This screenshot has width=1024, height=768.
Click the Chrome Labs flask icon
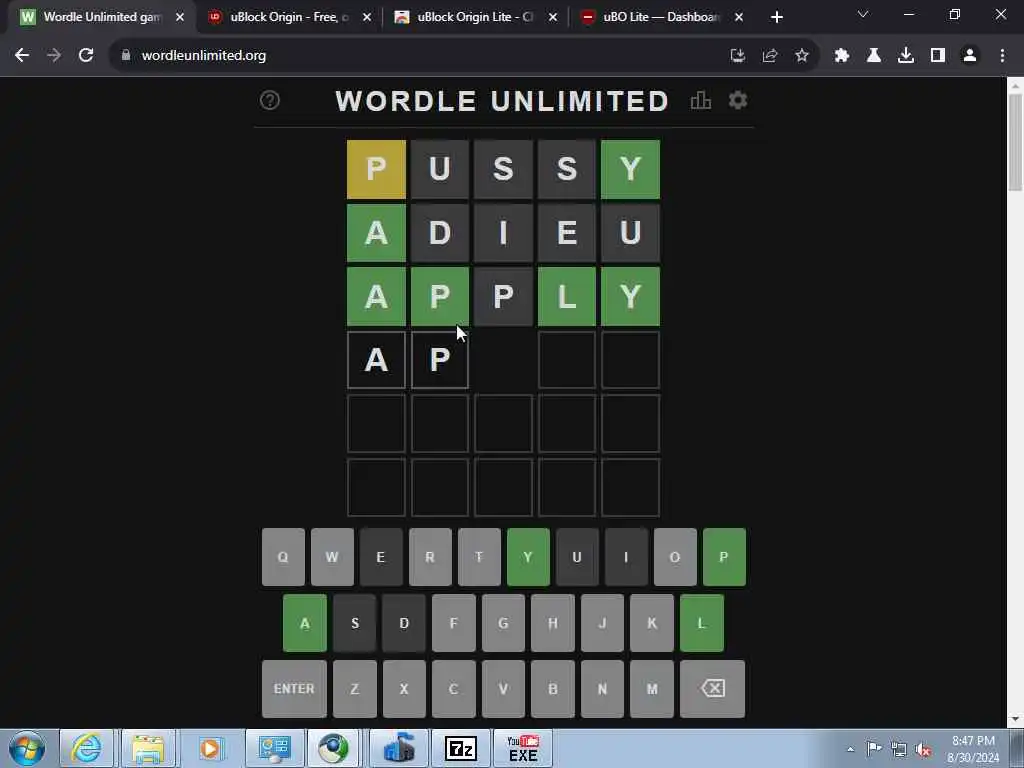click(874, 56)
